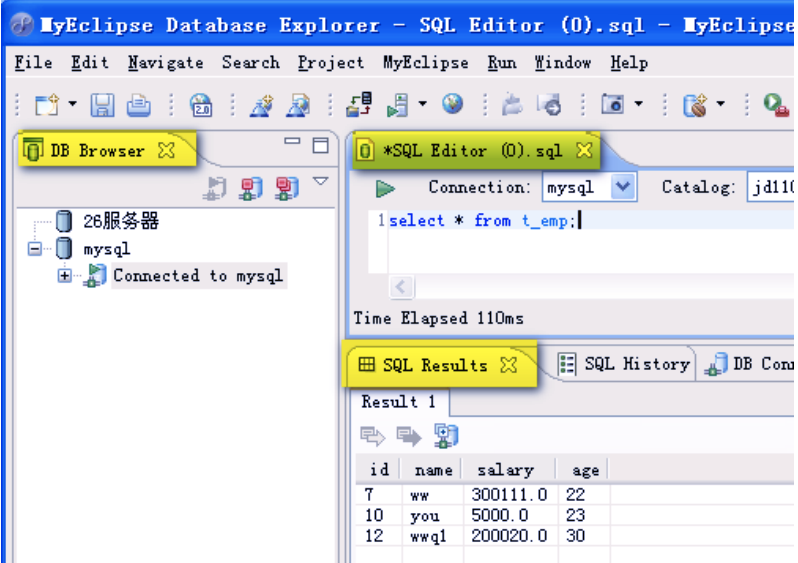This screenshot has height=563, width=798.
Task: Run the SQL with green play button
Action: (385, 188)
